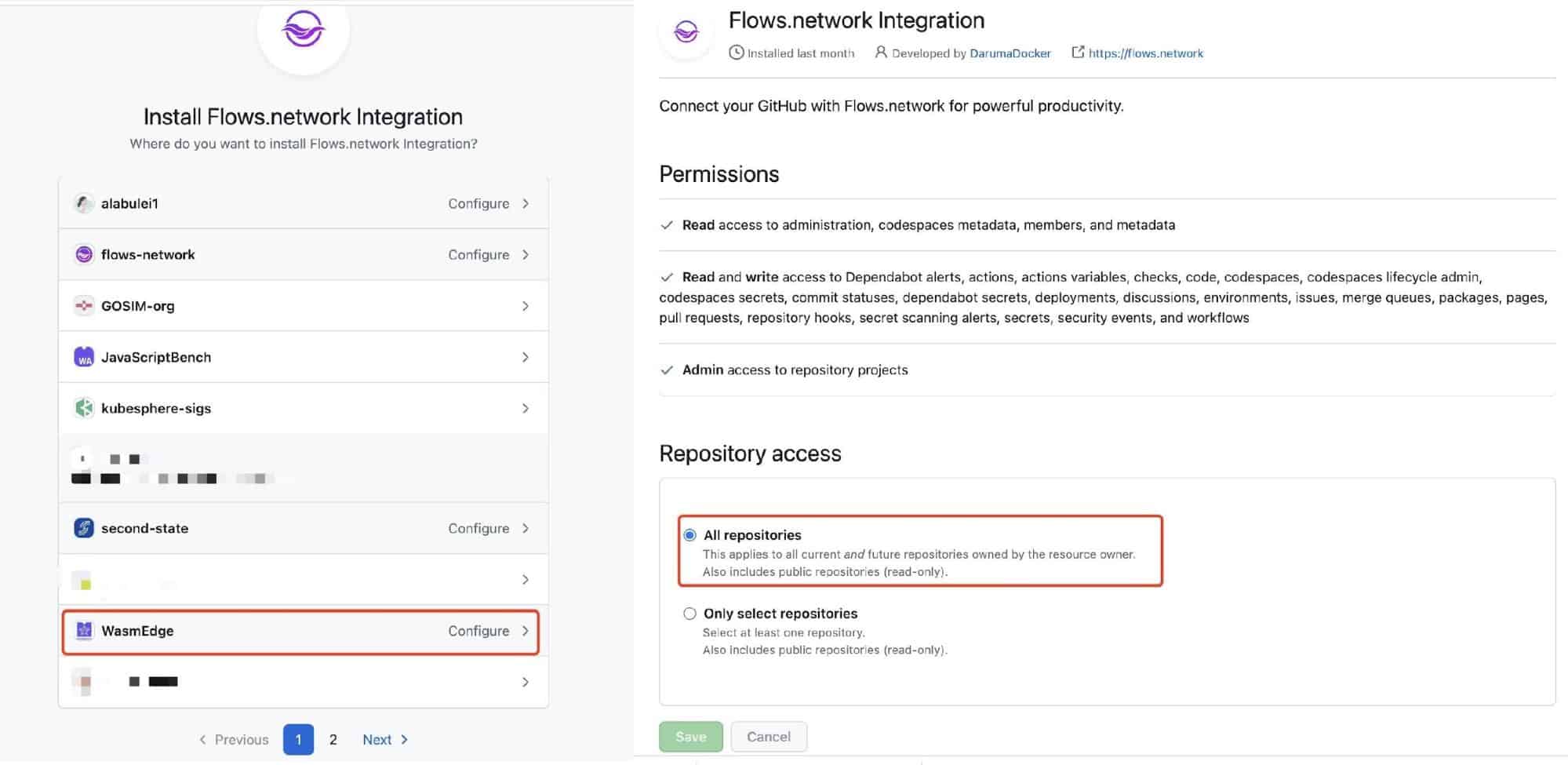This screenshot has width=1568, height=765.
Task: Click the Cancel button
Action: pyautogui.click(x=768, y=737)
